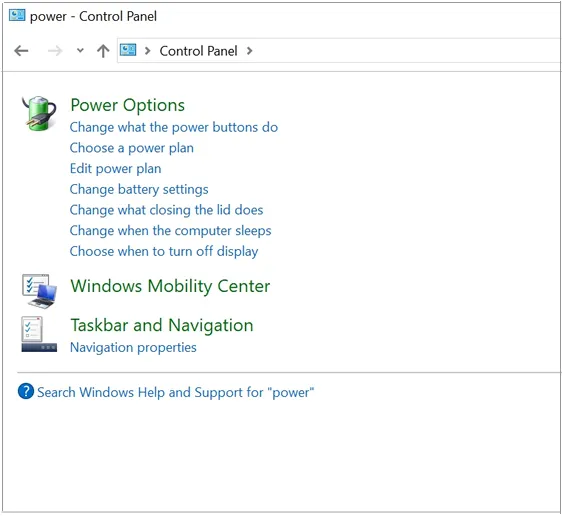Select Choose a power plan

pyautogui.click(x=132, y=148)
